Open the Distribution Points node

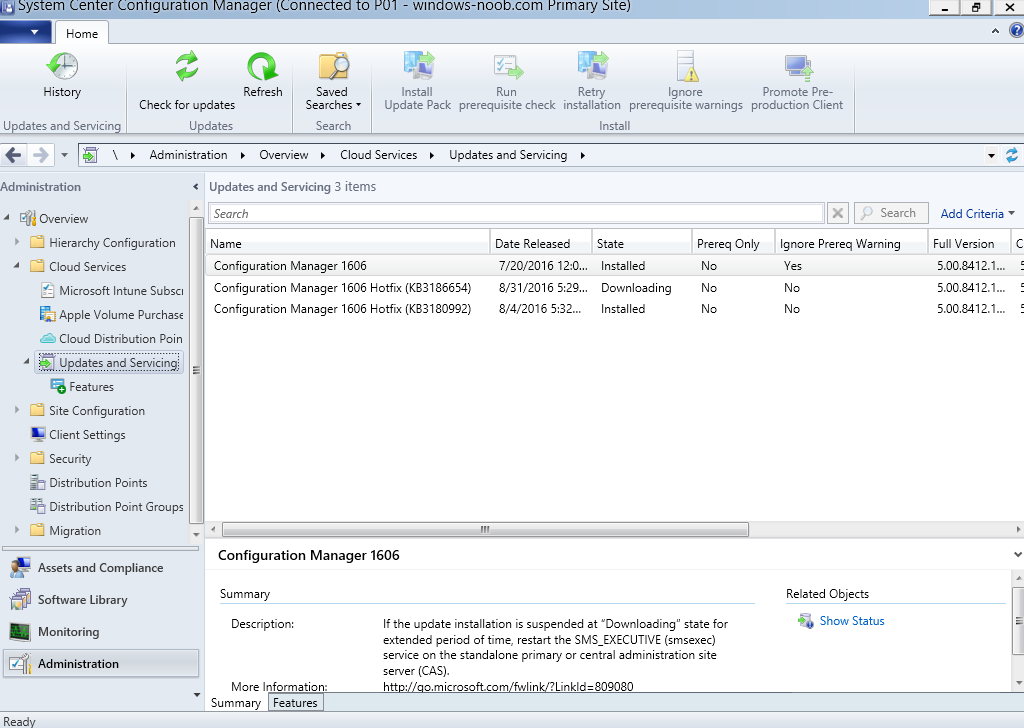click(89, 483)
